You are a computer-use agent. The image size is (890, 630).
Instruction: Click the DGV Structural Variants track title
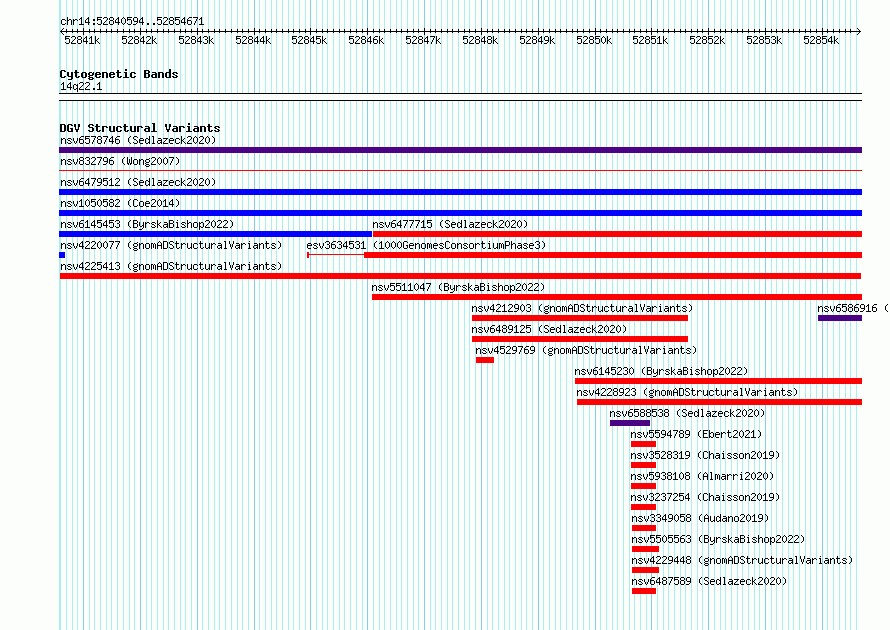coord(140,128)
